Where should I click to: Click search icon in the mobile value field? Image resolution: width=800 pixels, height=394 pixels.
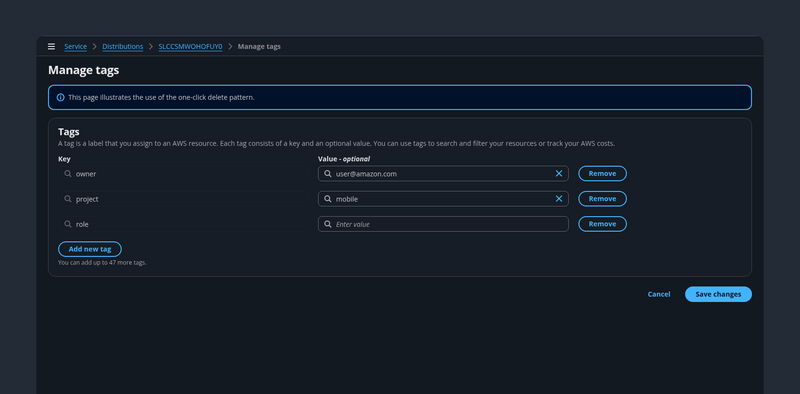point(328,199)
